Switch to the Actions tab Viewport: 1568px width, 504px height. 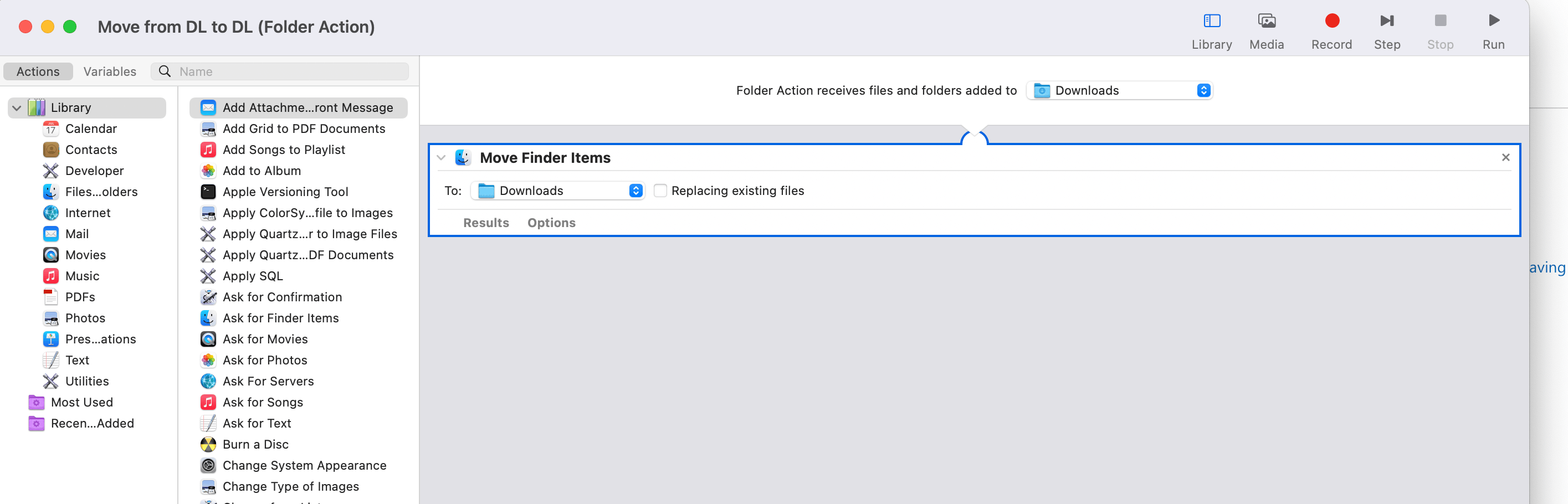[38, 71]
